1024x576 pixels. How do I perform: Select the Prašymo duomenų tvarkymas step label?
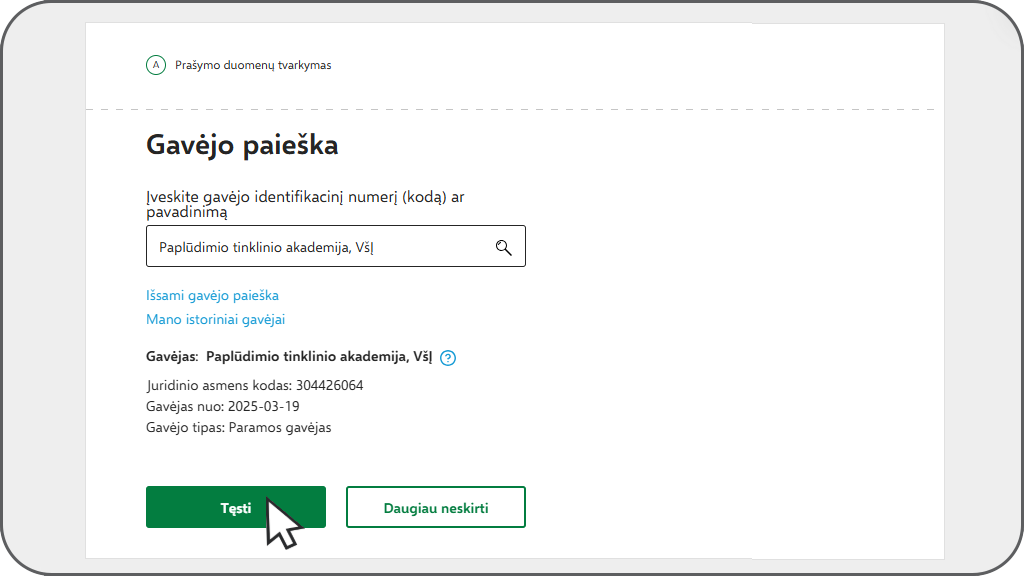pos(253,65)
